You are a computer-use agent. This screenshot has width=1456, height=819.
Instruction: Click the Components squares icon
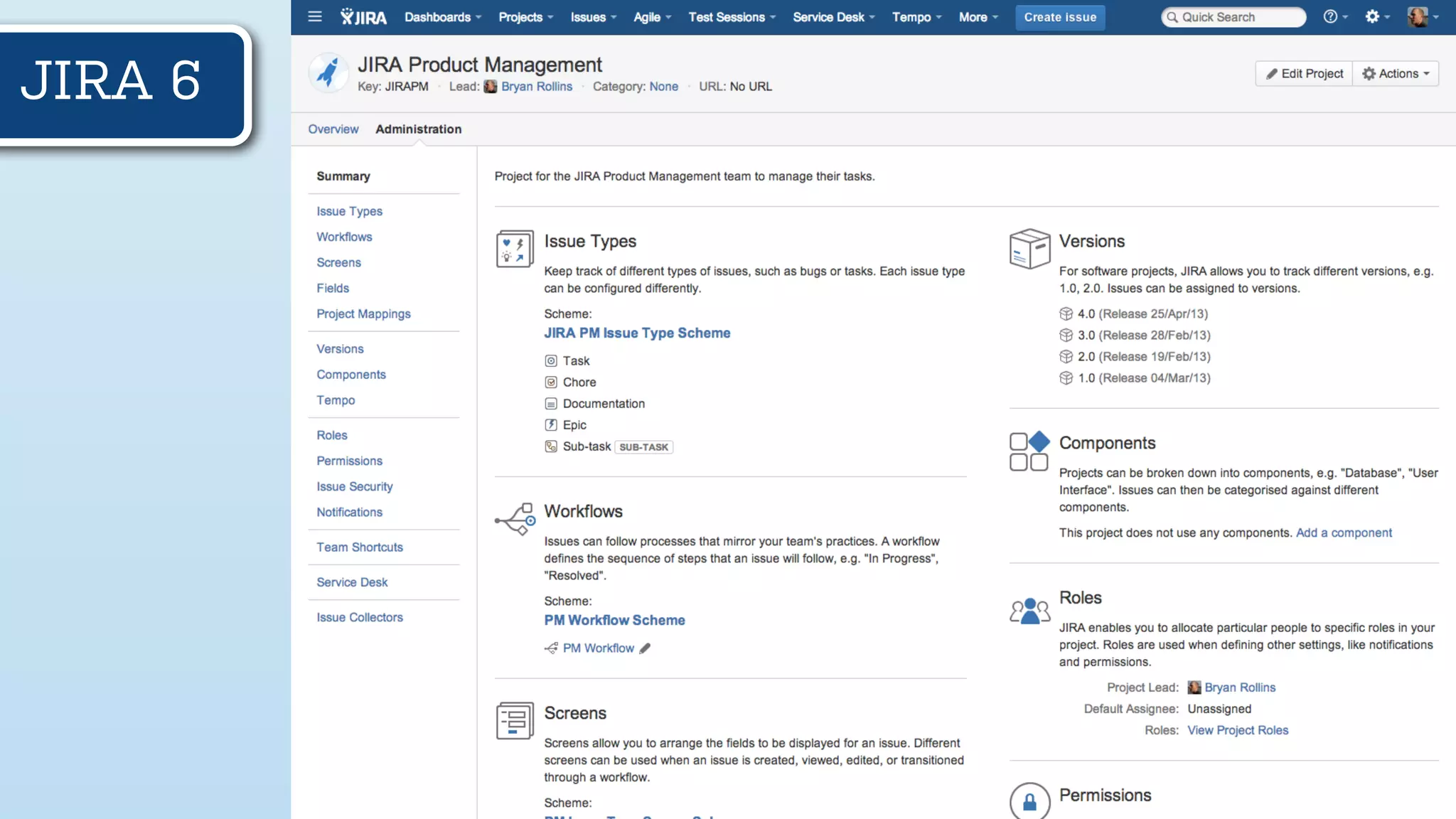[1029, 451]
